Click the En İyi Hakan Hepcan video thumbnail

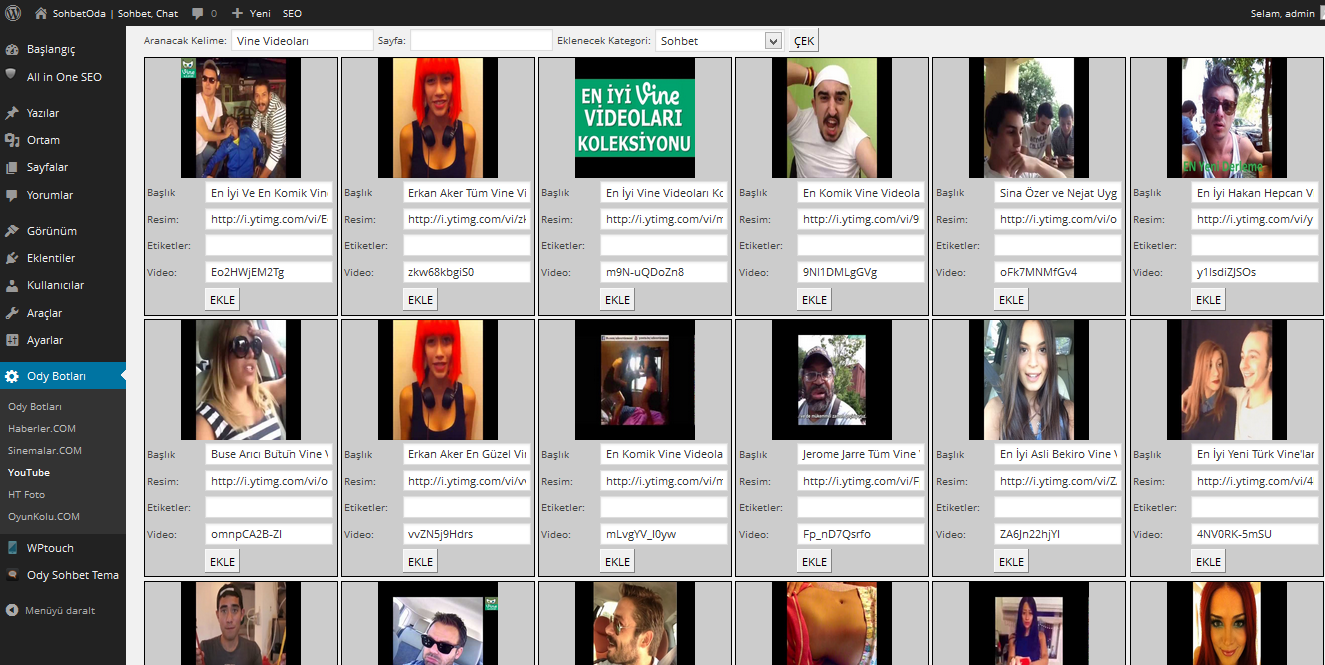1226,118
